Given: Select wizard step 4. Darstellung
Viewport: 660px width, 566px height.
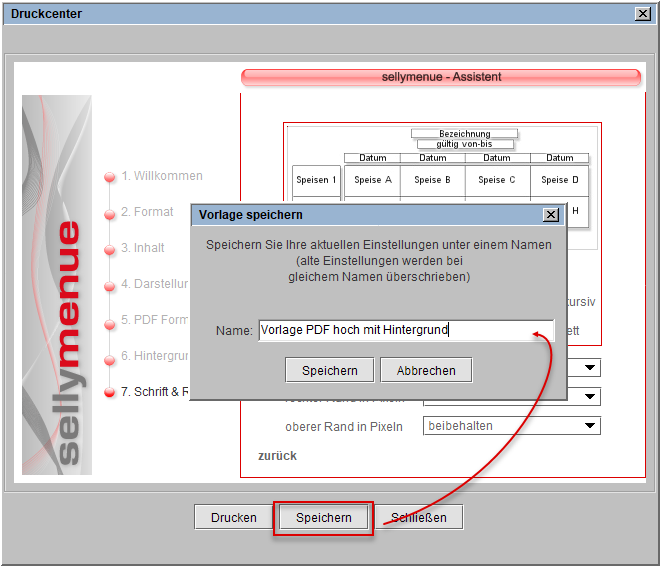Looking at the screenshot, I should point(155,284).
